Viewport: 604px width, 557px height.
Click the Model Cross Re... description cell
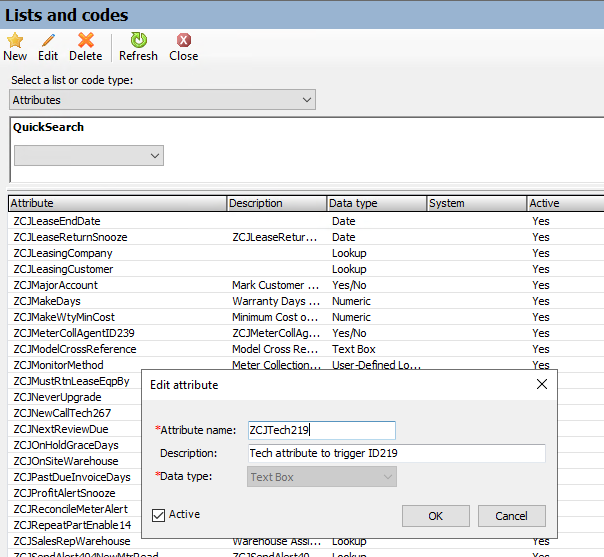coord(275,349)
